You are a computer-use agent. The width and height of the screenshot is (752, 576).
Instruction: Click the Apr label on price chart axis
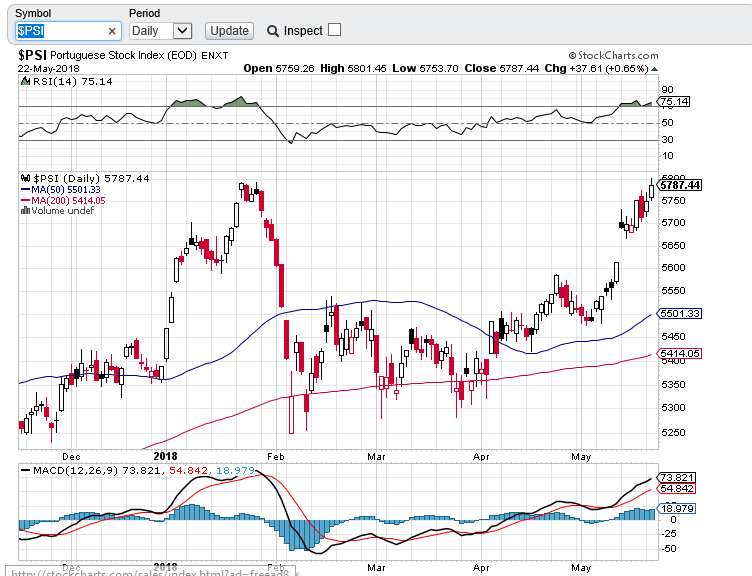(481, 457)
